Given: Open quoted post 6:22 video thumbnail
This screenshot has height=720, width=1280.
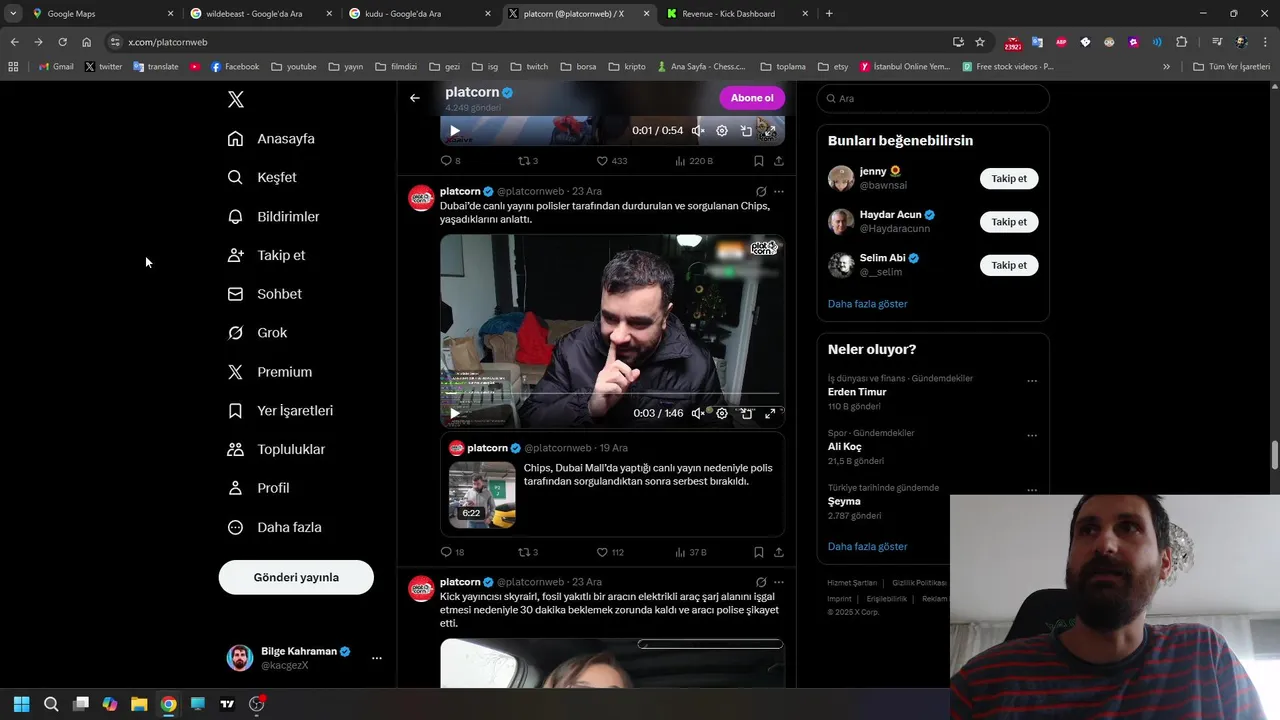Looking at the screenshot, I should [482, 494].
